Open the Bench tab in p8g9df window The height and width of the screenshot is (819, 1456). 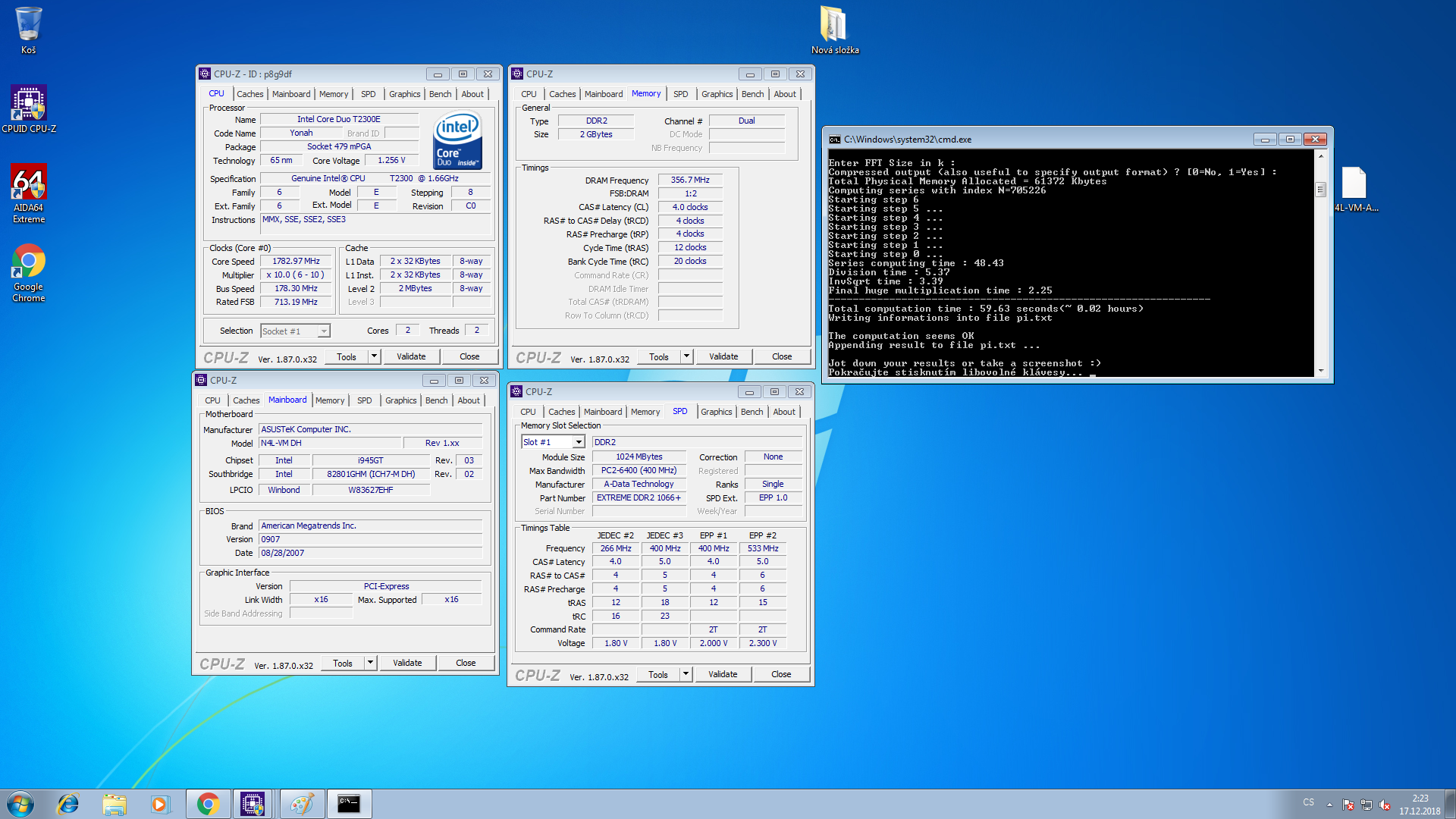(440, 94)
